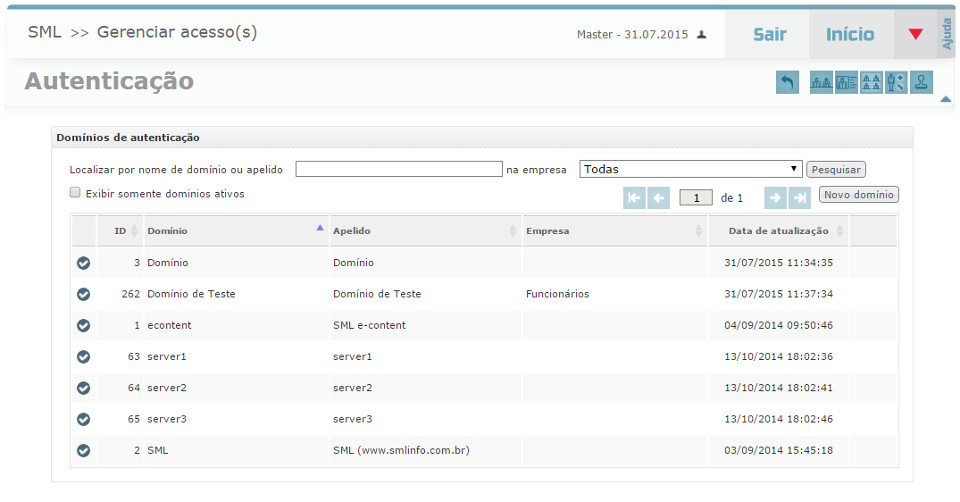Viewport: 960px width, 502px height.
Task: Click the user icon beside Master date
Action: pyautogui.click(x=702, y=35)
